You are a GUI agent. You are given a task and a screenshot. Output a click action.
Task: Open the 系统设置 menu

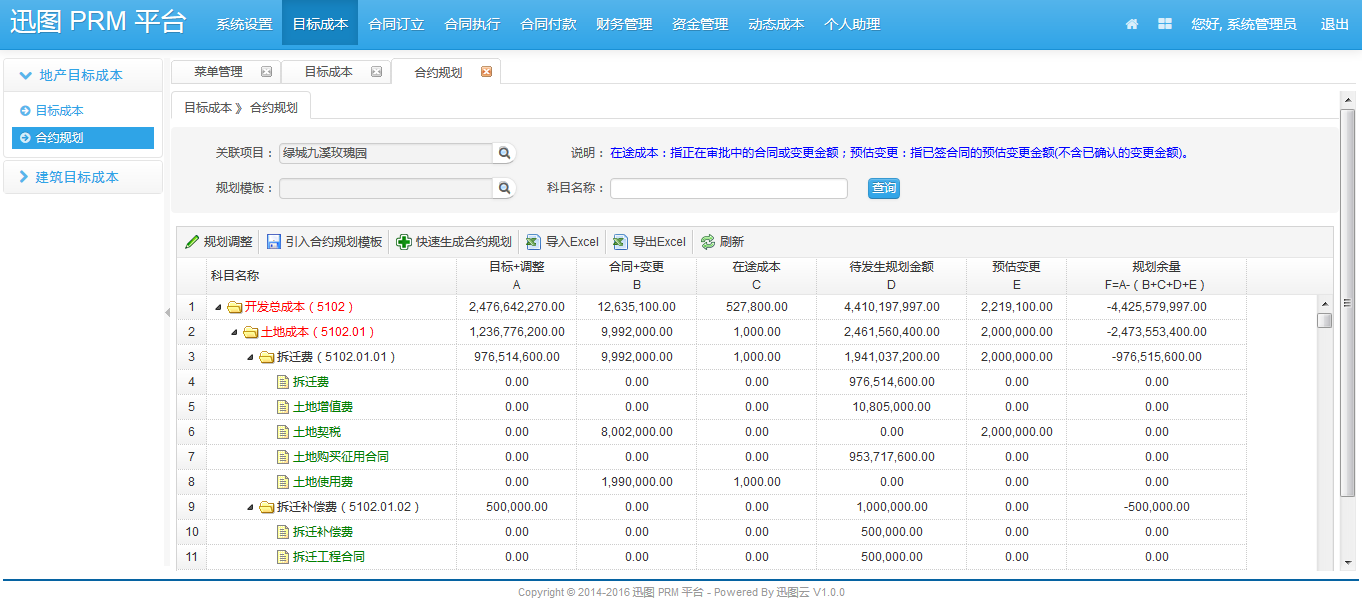(244, 24)
